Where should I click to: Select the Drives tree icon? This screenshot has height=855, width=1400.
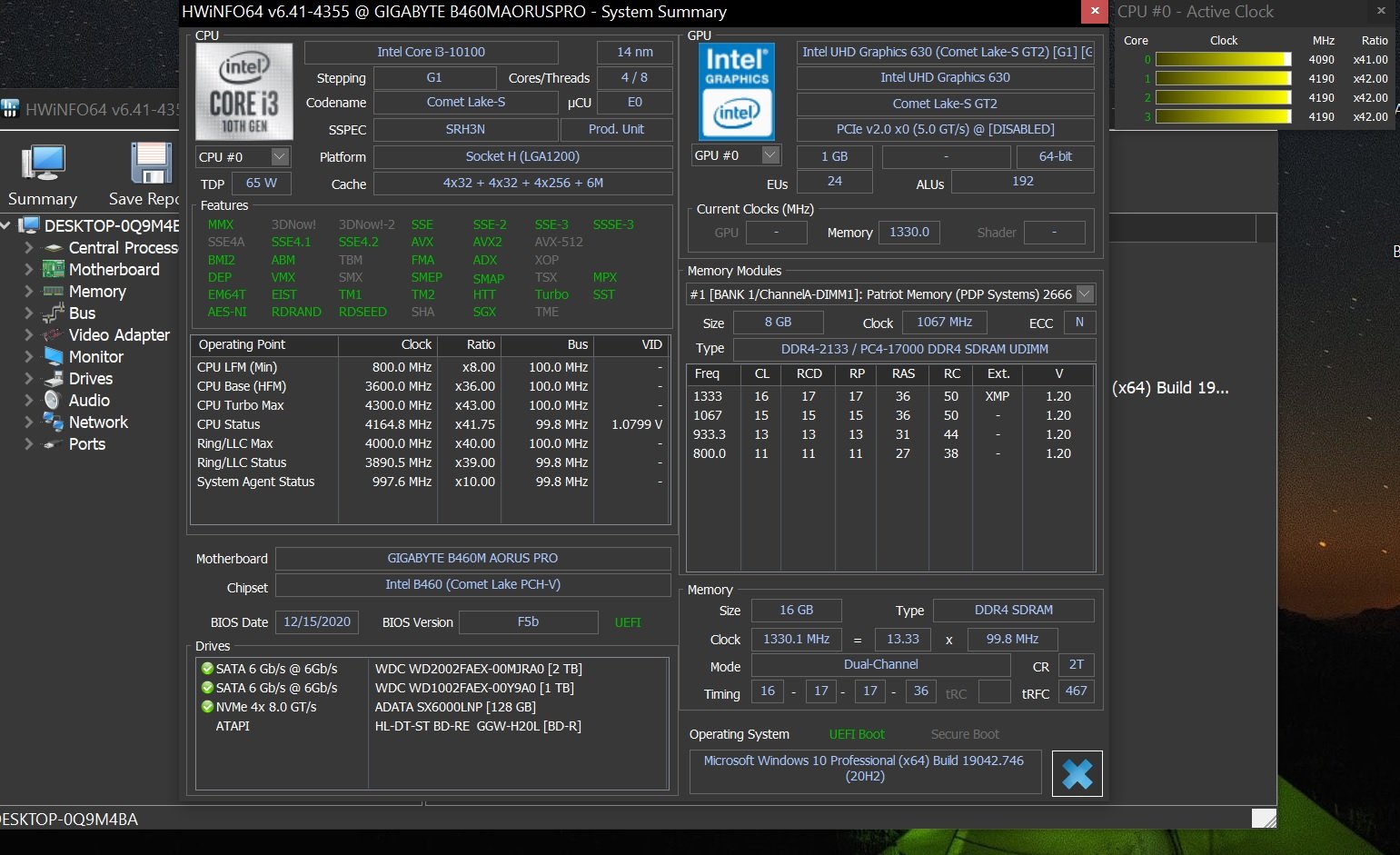coord(54,379)
